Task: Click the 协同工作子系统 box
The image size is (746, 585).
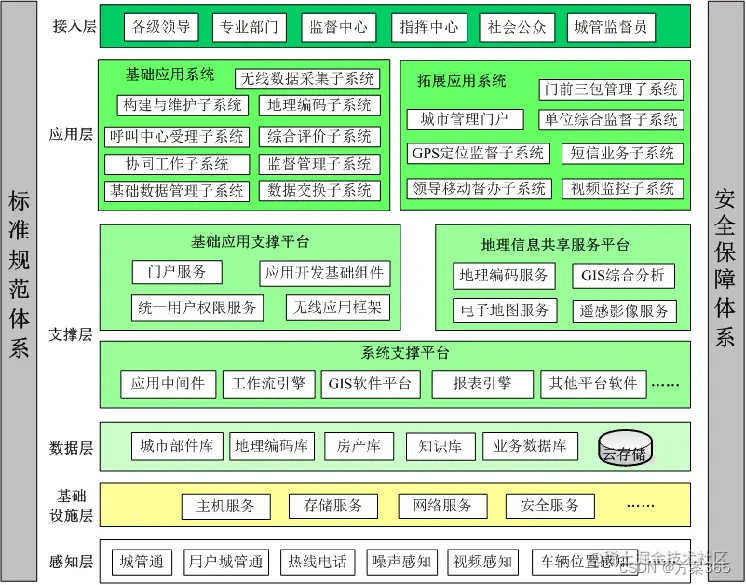Action: click(177, 165)
